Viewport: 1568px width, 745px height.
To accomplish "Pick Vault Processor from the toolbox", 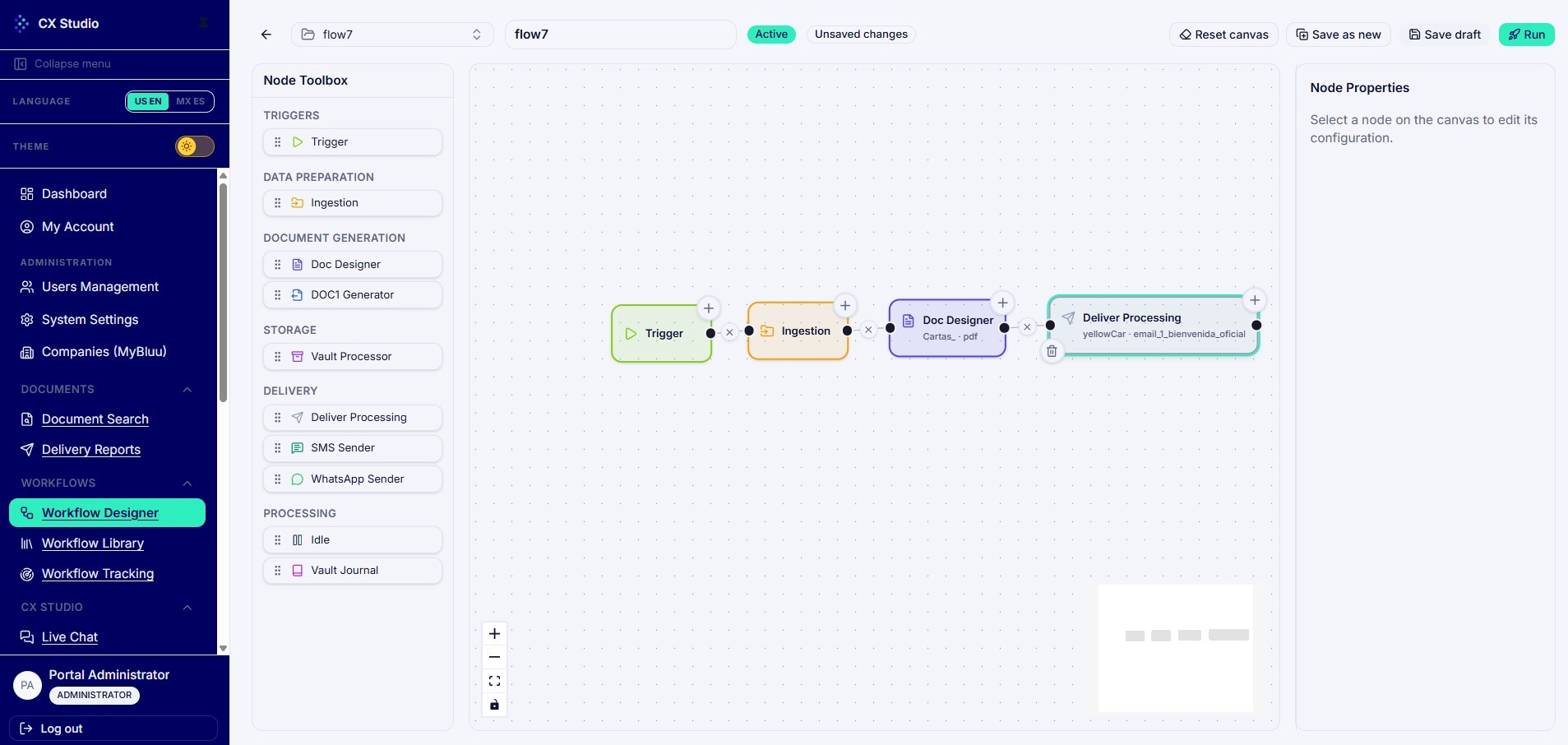I will click(353, 357).
